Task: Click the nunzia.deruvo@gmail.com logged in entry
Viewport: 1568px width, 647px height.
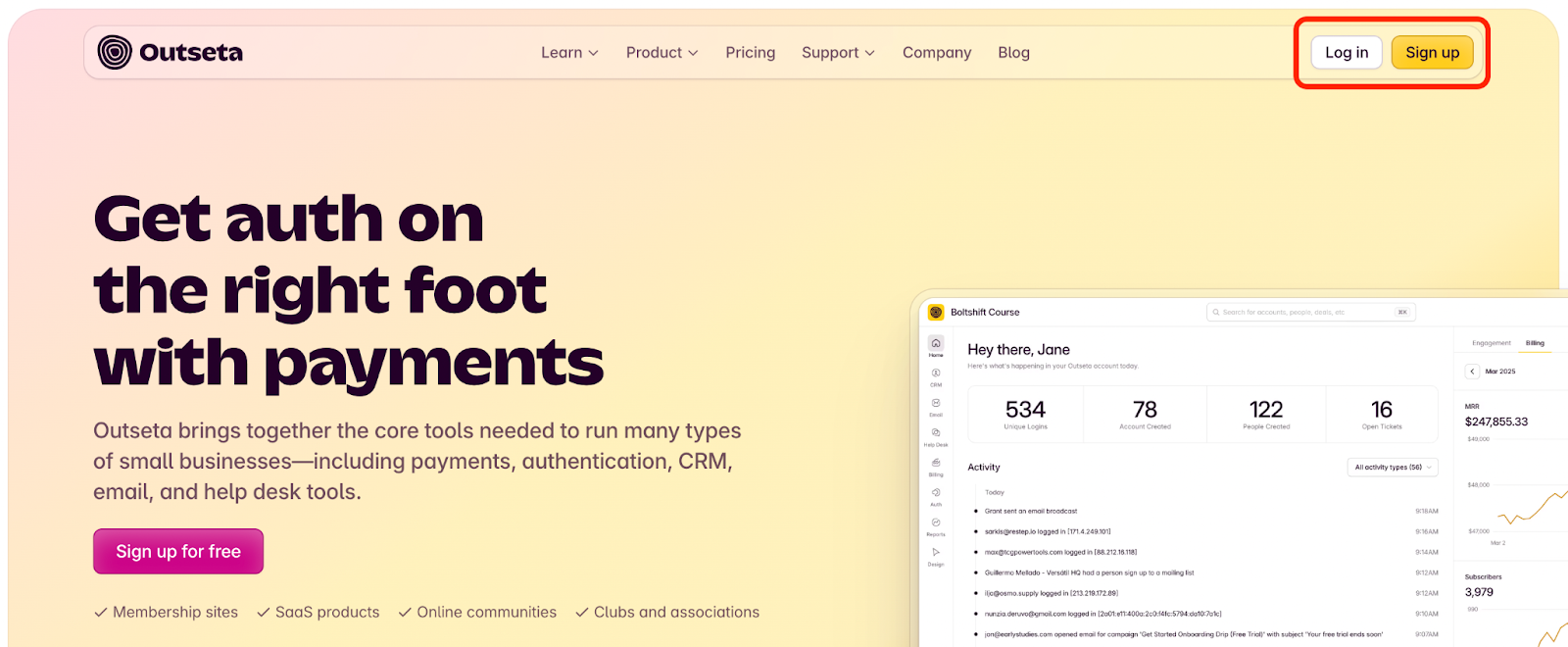Action: [x=1102, y=614]
